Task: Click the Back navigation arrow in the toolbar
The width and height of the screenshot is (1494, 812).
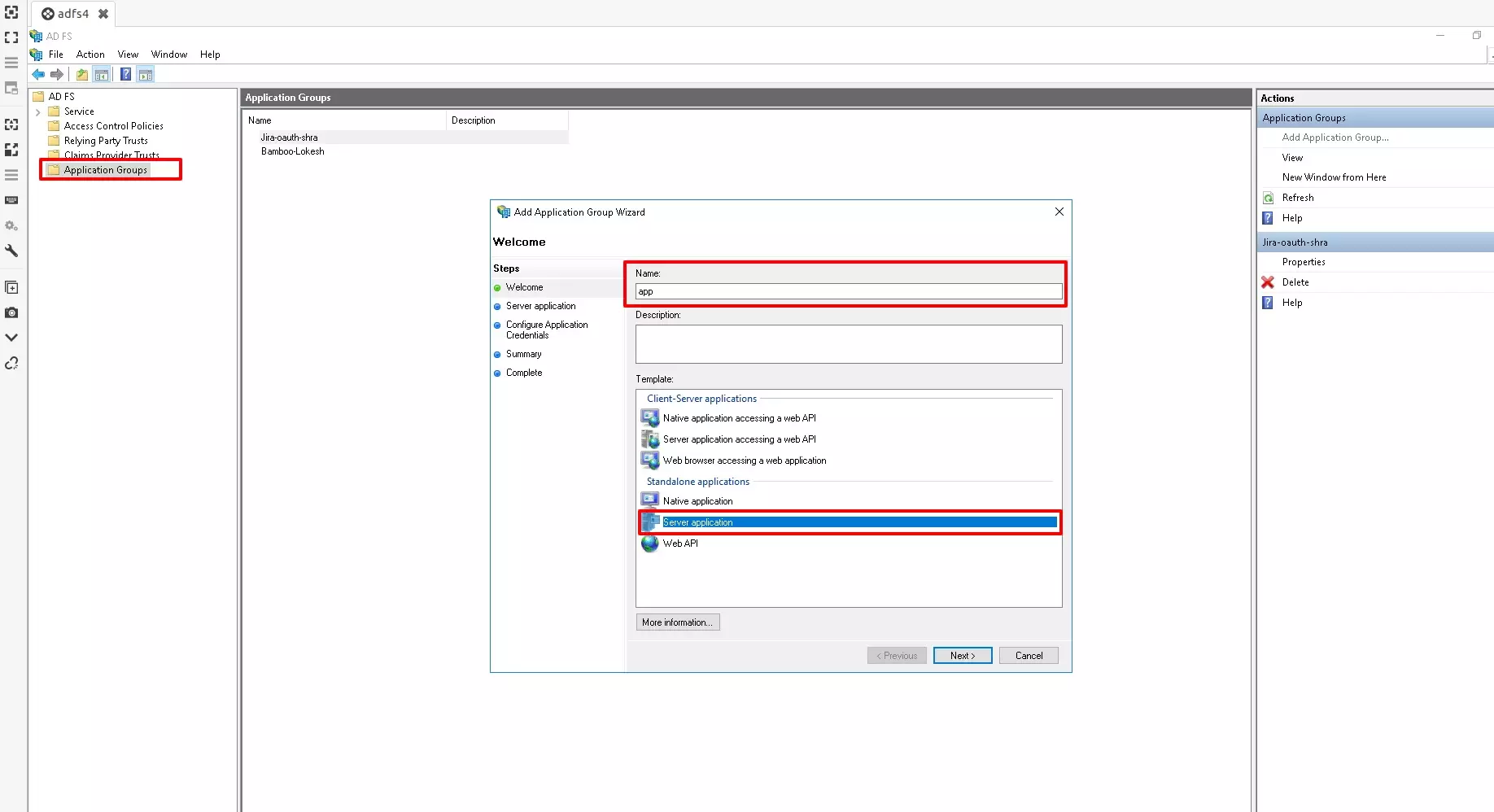Action: [x=37, y=74]
